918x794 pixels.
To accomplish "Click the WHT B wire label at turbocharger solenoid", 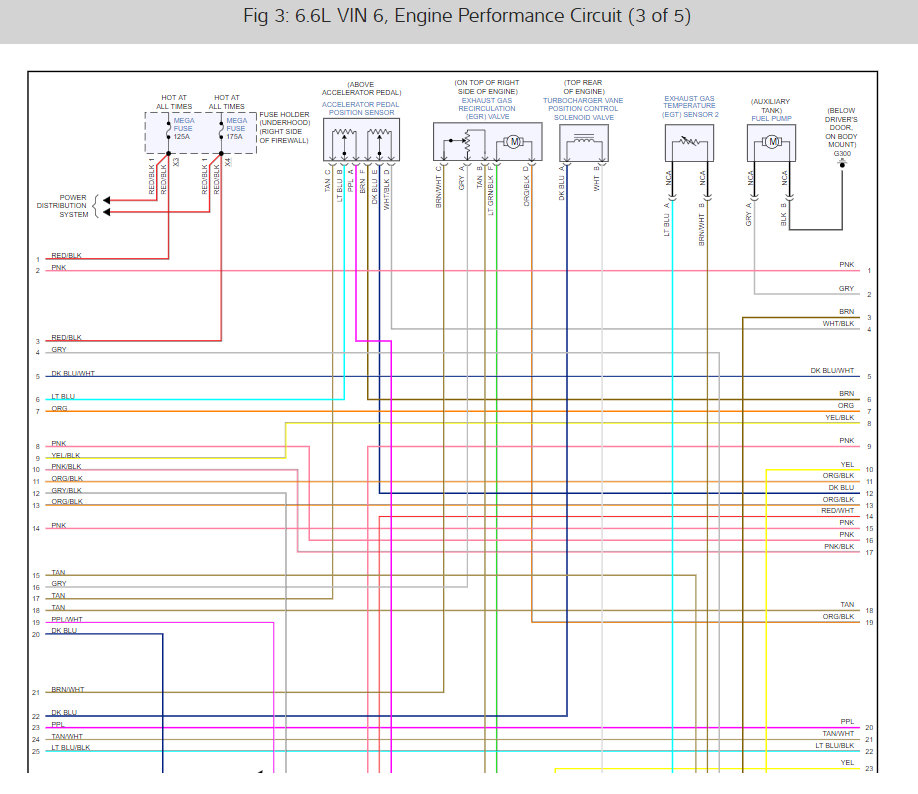I will (596, 179).
